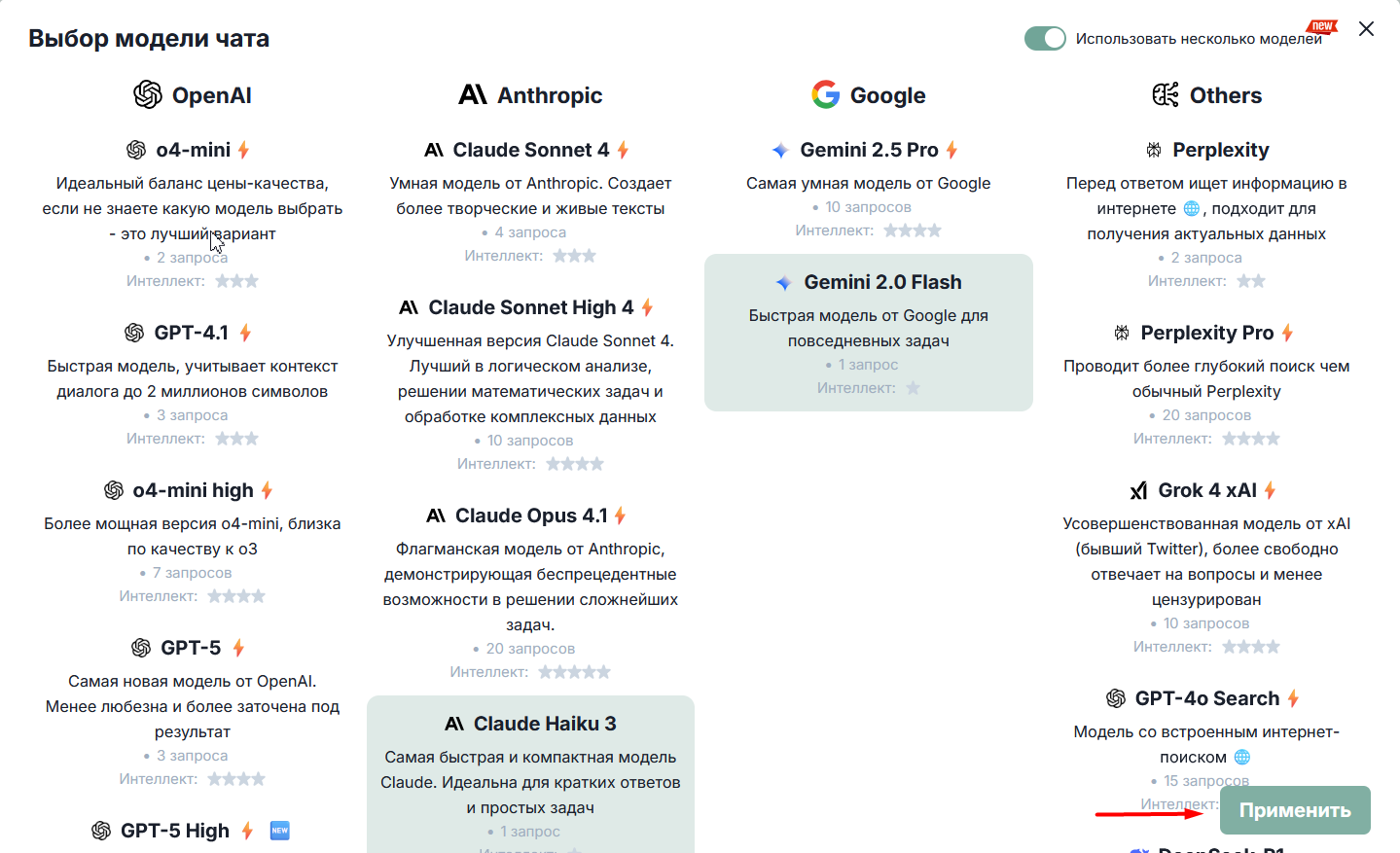Choose the Claude Opus 4.1 model
Screen dimensions: 1400x853
tap(530, 592)
